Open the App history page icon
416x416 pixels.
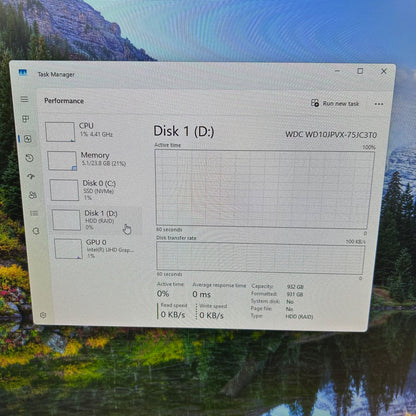(x=30, y=158)
